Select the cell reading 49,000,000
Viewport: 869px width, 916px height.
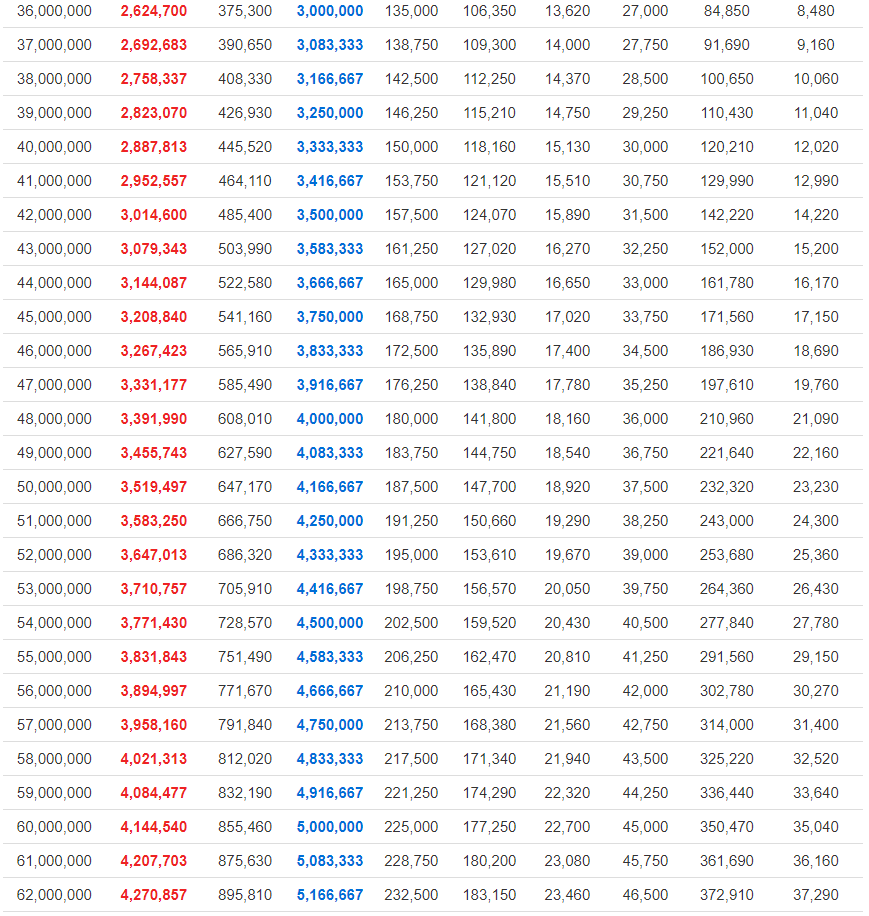(54, 453)
